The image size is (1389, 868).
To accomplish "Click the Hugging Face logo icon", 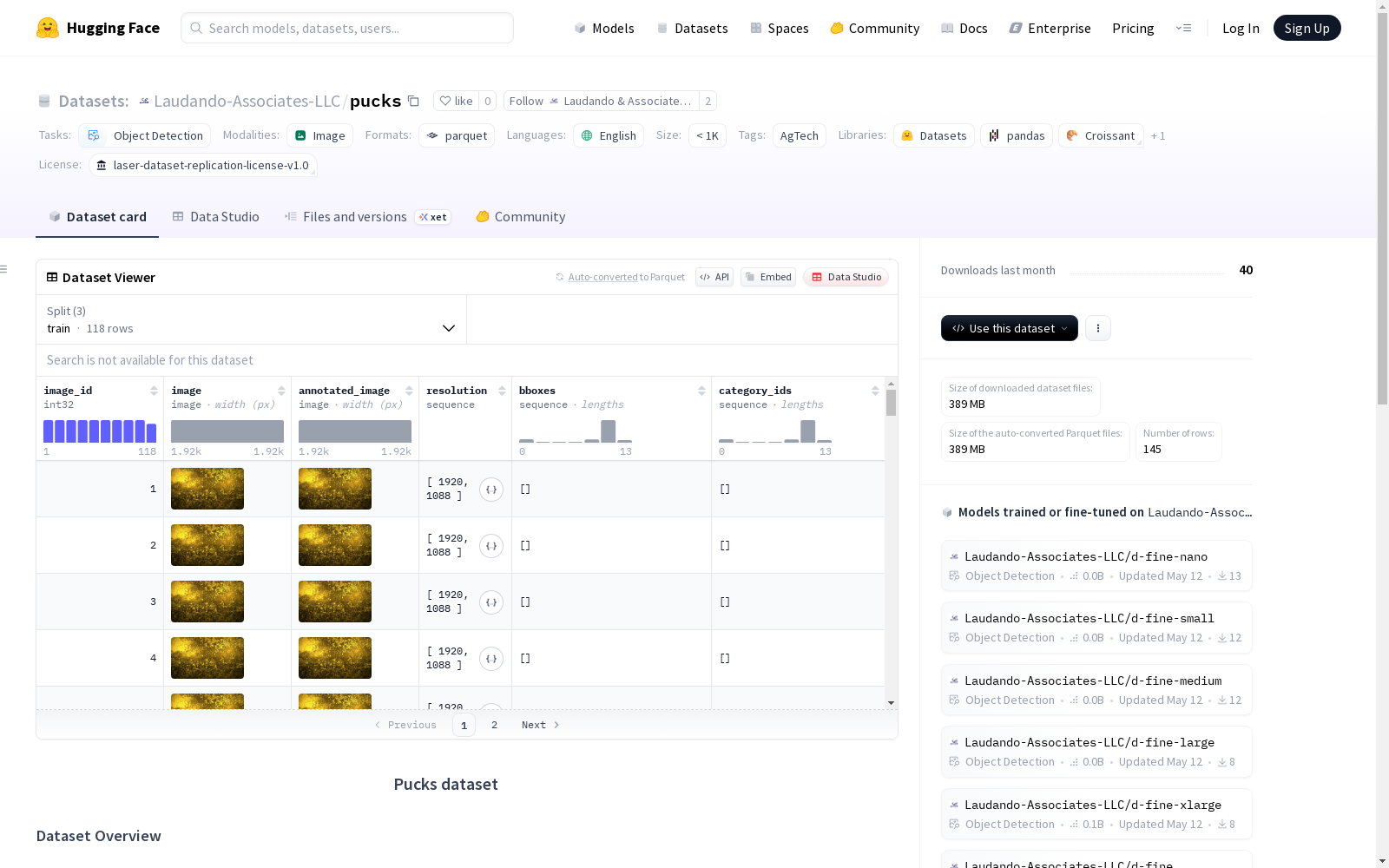I will (x=48, y=28).
